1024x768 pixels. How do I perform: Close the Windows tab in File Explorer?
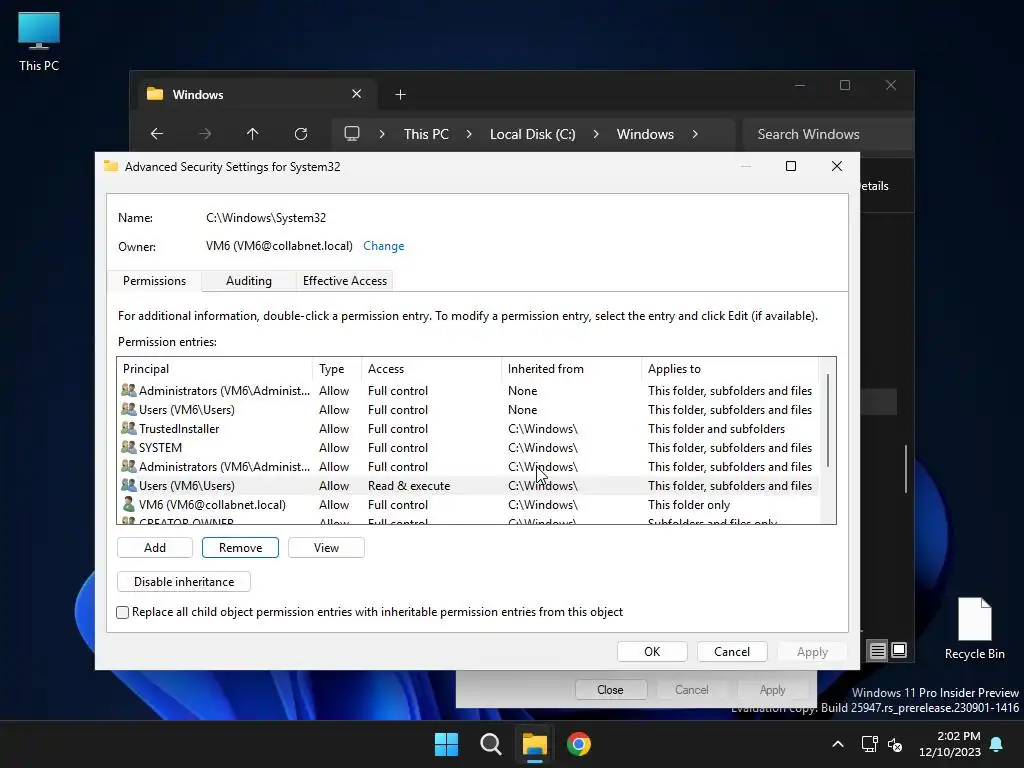(357, 94)
